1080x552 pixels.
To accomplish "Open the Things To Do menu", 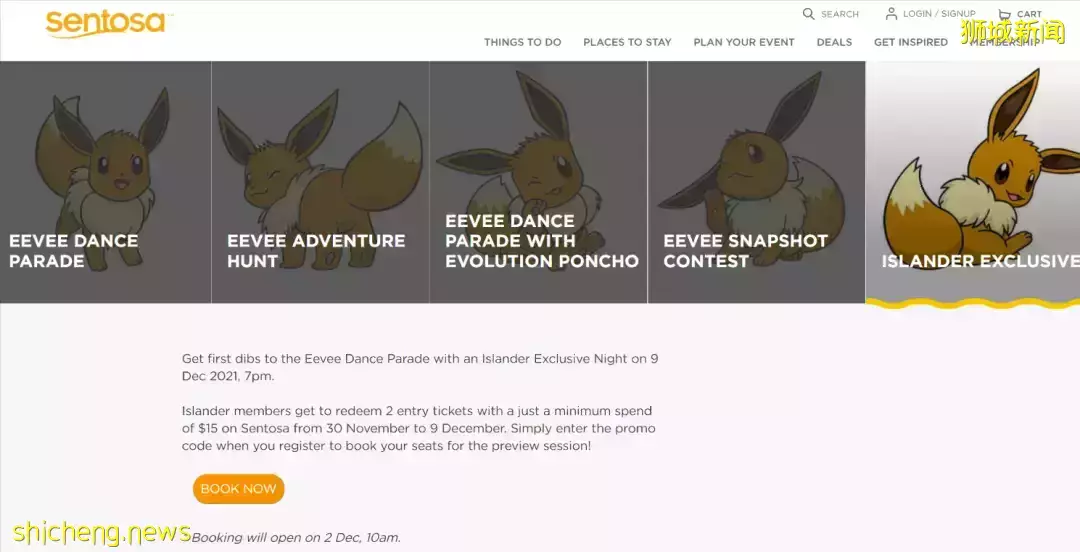I will 522,42.
